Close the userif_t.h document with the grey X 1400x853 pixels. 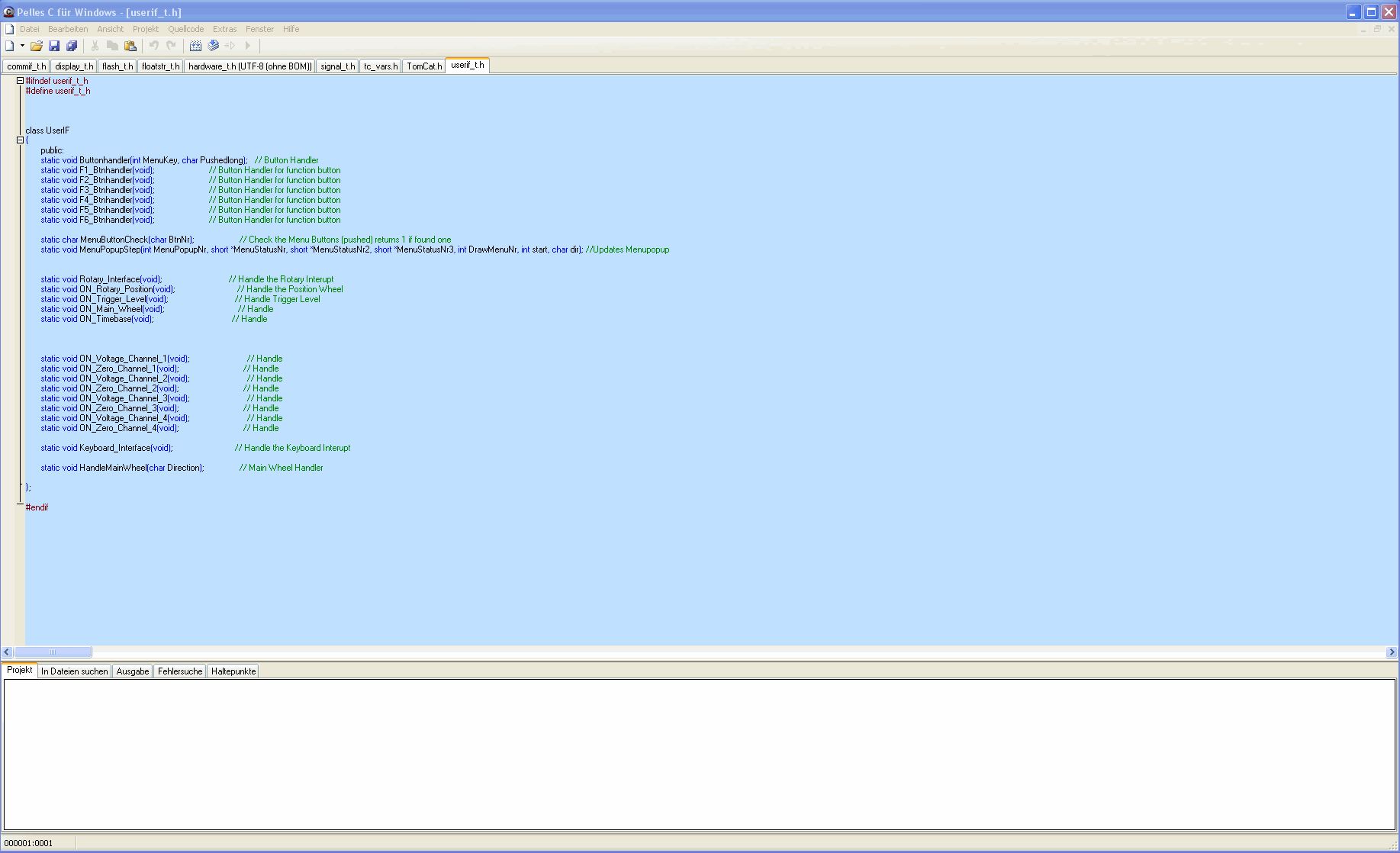[1392, 29]
